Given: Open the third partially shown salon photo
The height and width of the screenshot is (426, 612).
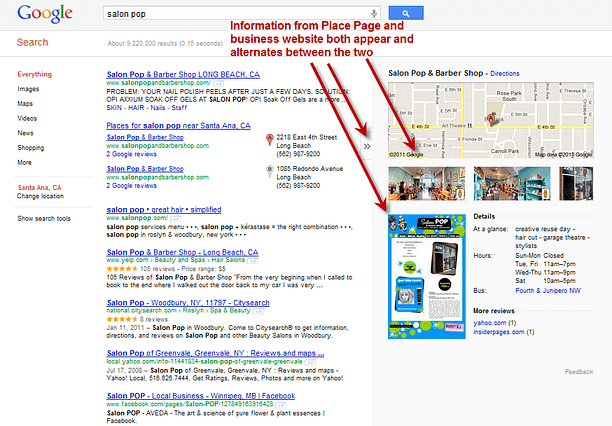Looking at the screenshot, I should point(576,184).
